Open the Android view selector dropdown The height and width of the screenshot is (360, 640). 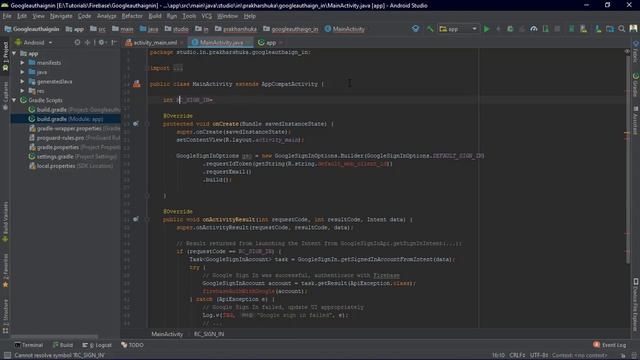tap(34, 42)
